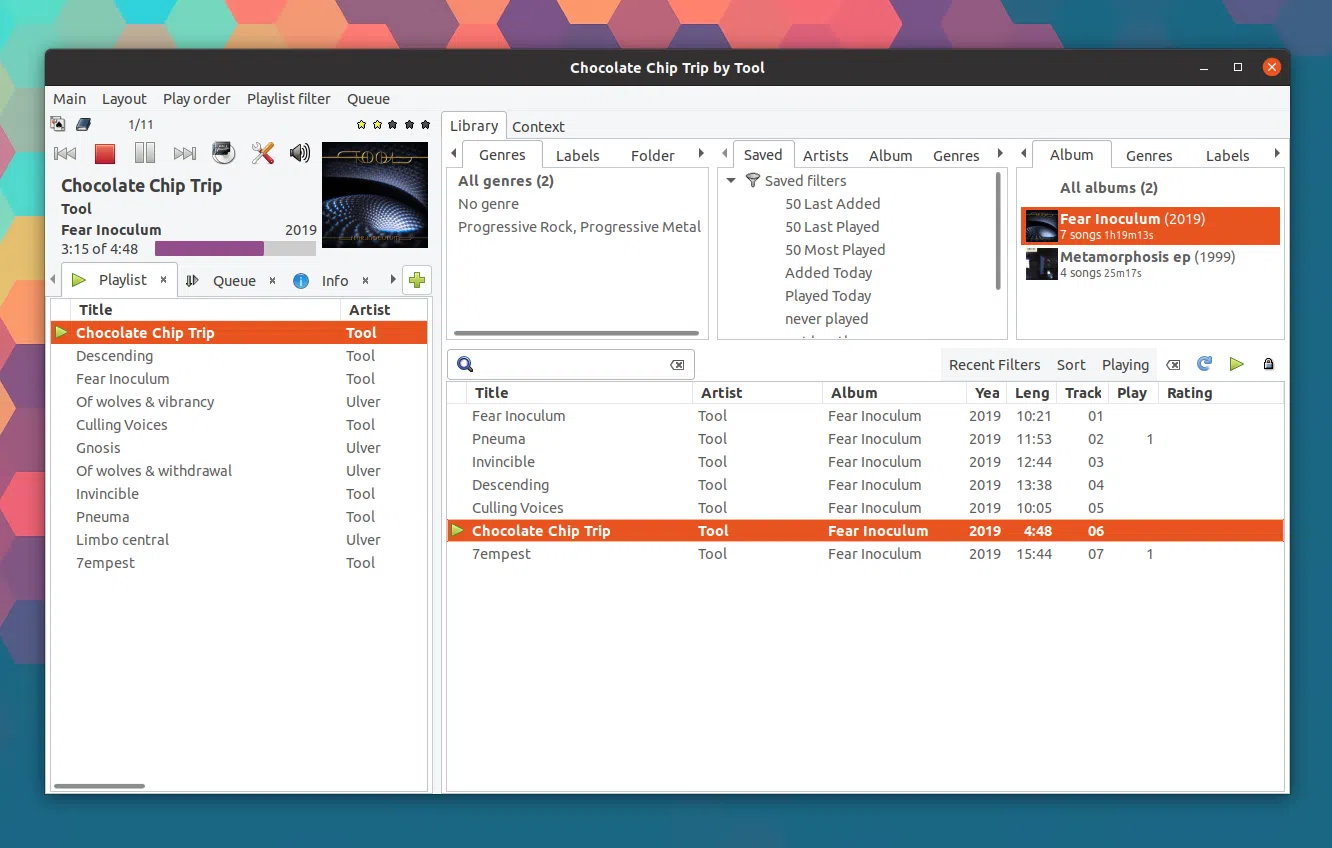Close the Info tab
Screen dimensions: 1332x848
365,281
